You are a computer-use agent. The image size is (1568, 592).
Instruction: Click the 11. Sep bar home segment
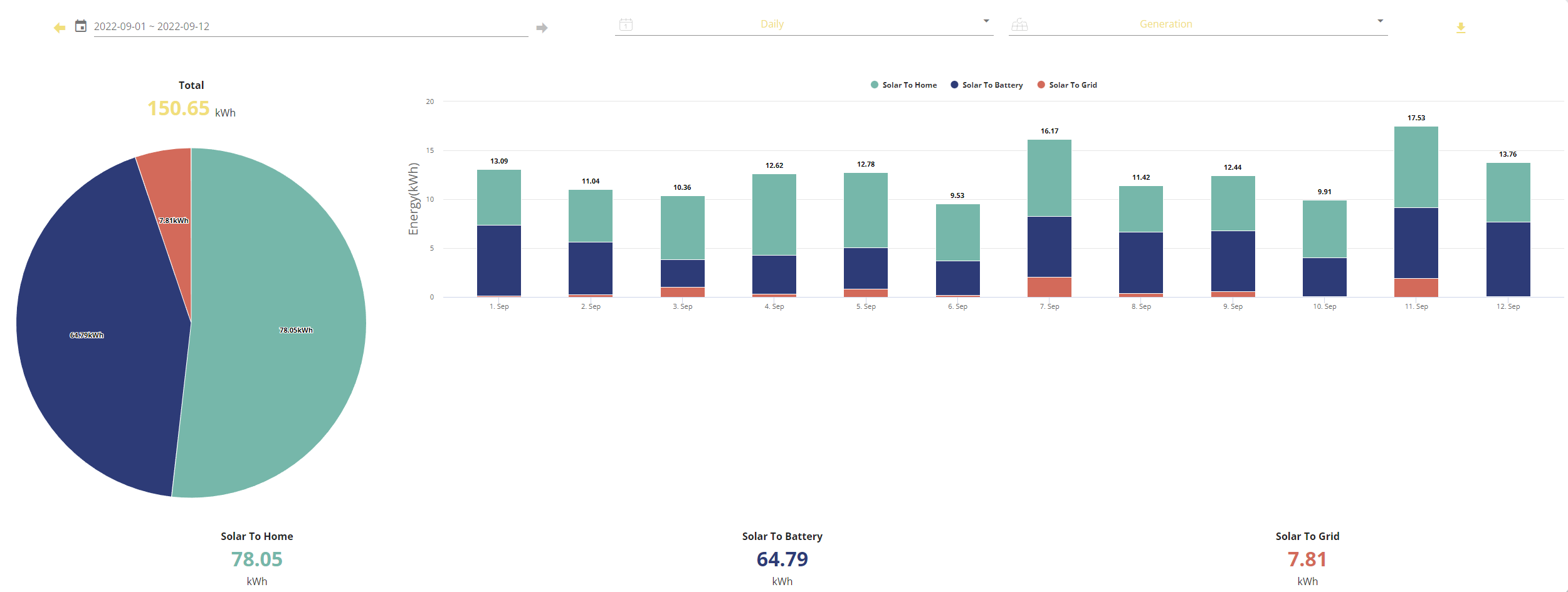[x=1416, y=167]
